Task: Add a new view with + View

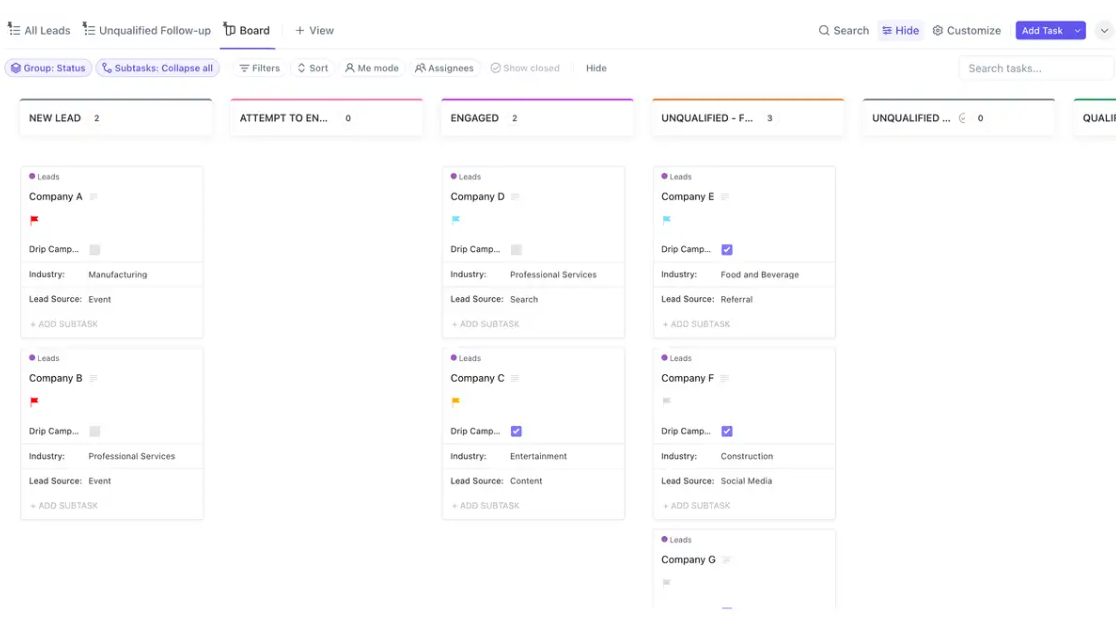Action: (314, 31)
